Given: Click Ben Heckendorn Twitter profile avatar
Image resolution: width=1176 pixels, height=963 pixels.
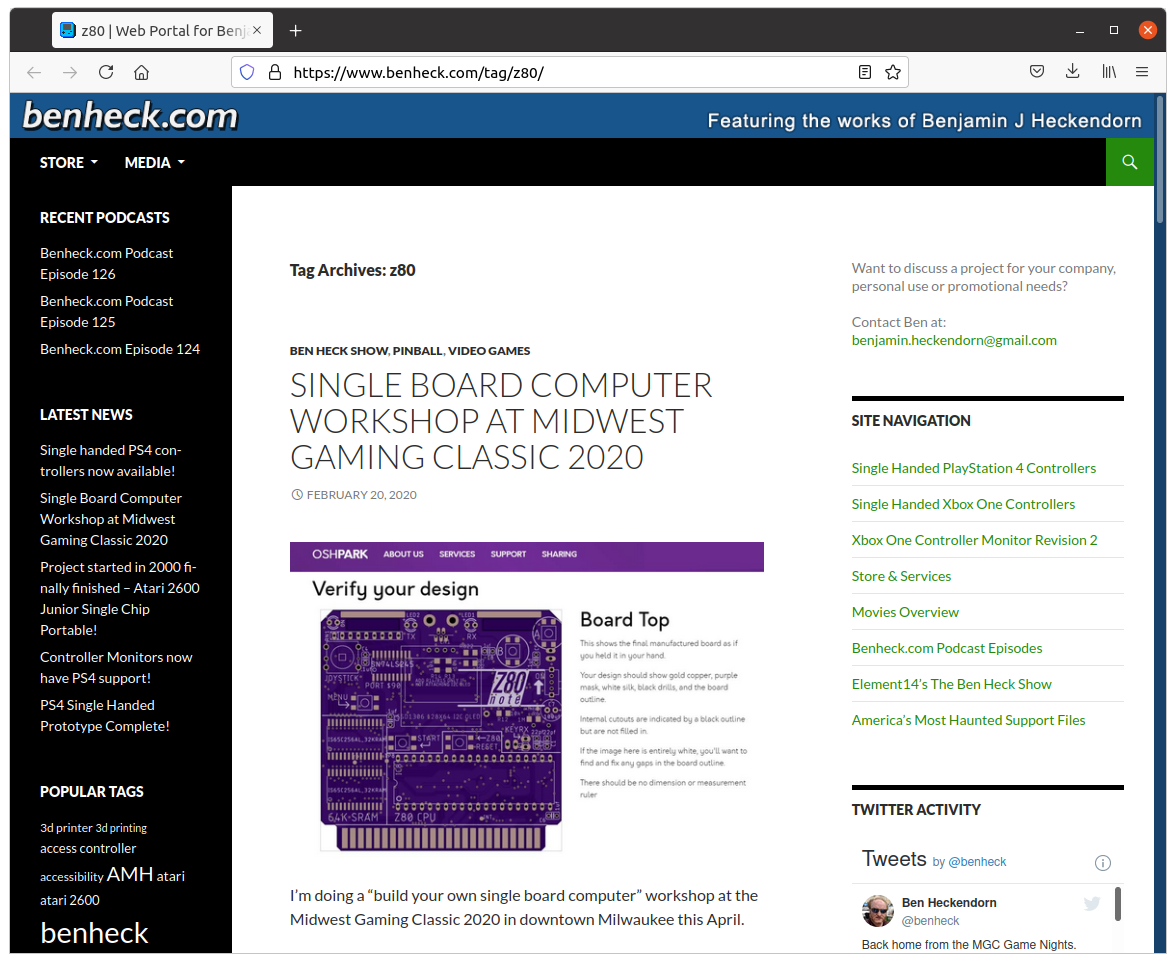Looking at the screenshot, I should tap(878, 910).
